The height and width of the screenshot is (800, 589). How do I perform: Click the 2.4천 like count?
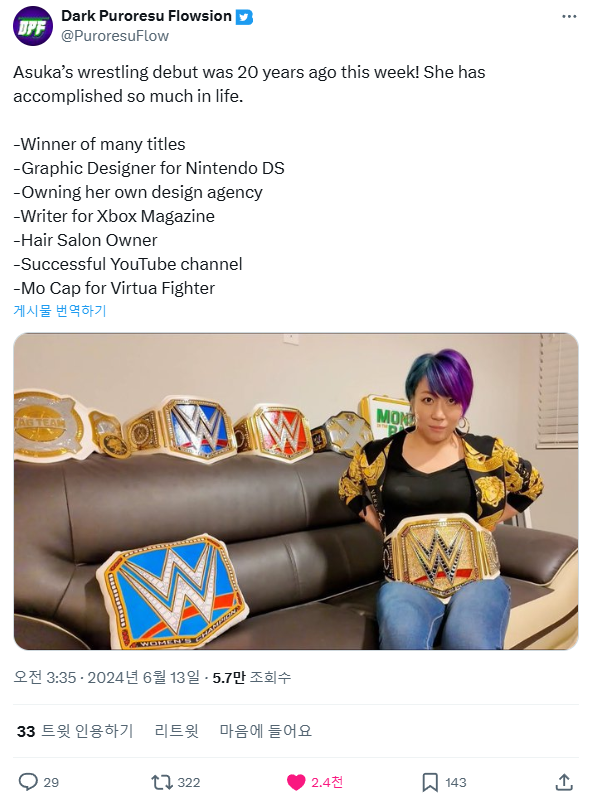(x=327, y=782)
